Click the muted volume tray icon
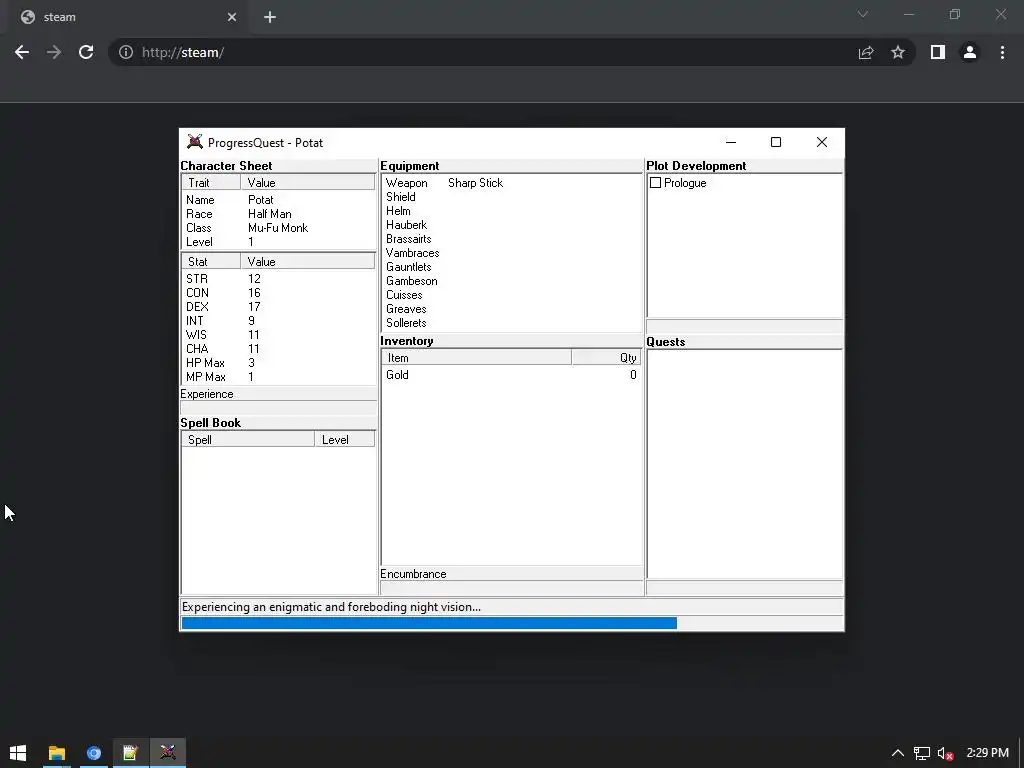Viewport: 1024px width, 768px height. coord(946,754)
